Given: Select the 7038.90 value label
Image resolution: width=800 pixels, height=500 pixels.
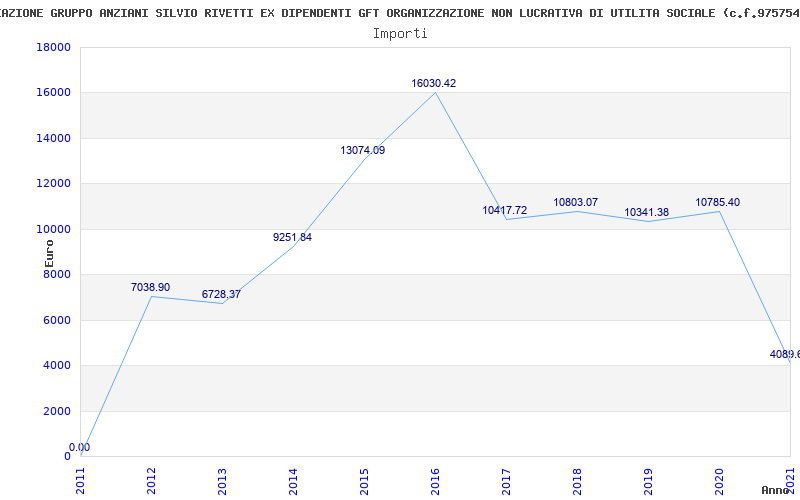Looking at the screenshot, I should (x=151, y=287).
